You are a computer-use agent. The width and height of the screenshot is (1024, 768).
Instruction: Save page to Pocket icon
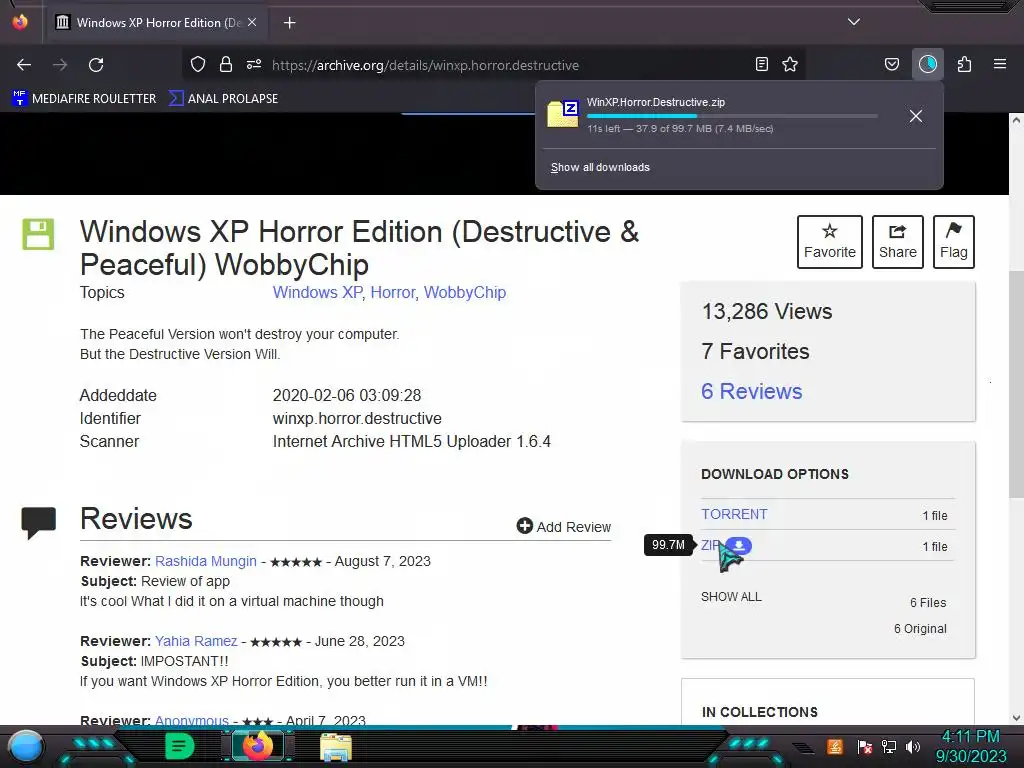pyautogui.click(x=892, y=64)
